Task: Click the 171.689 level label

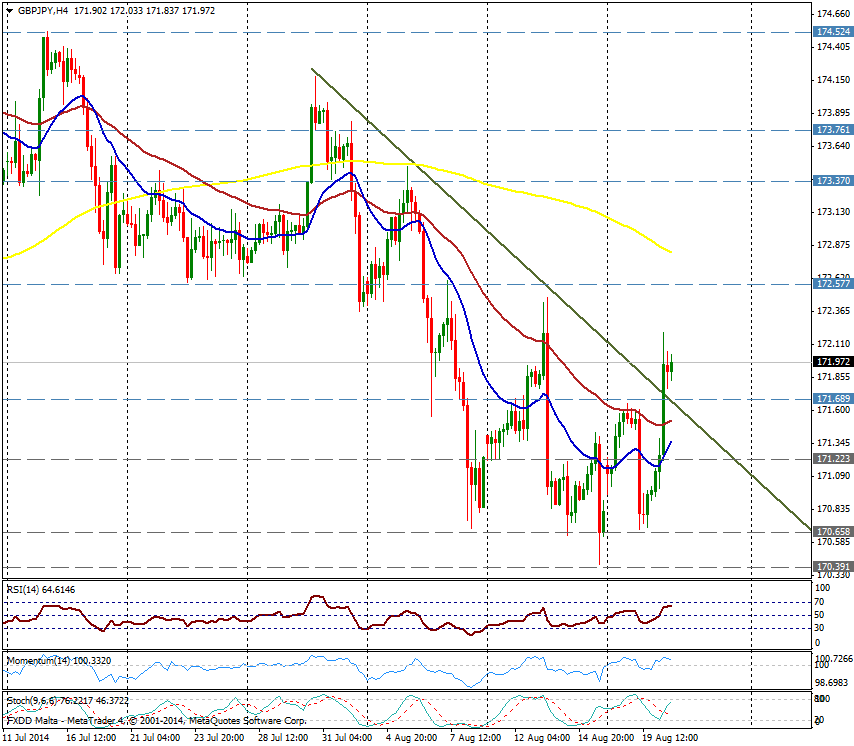Action: click(833, 399)
